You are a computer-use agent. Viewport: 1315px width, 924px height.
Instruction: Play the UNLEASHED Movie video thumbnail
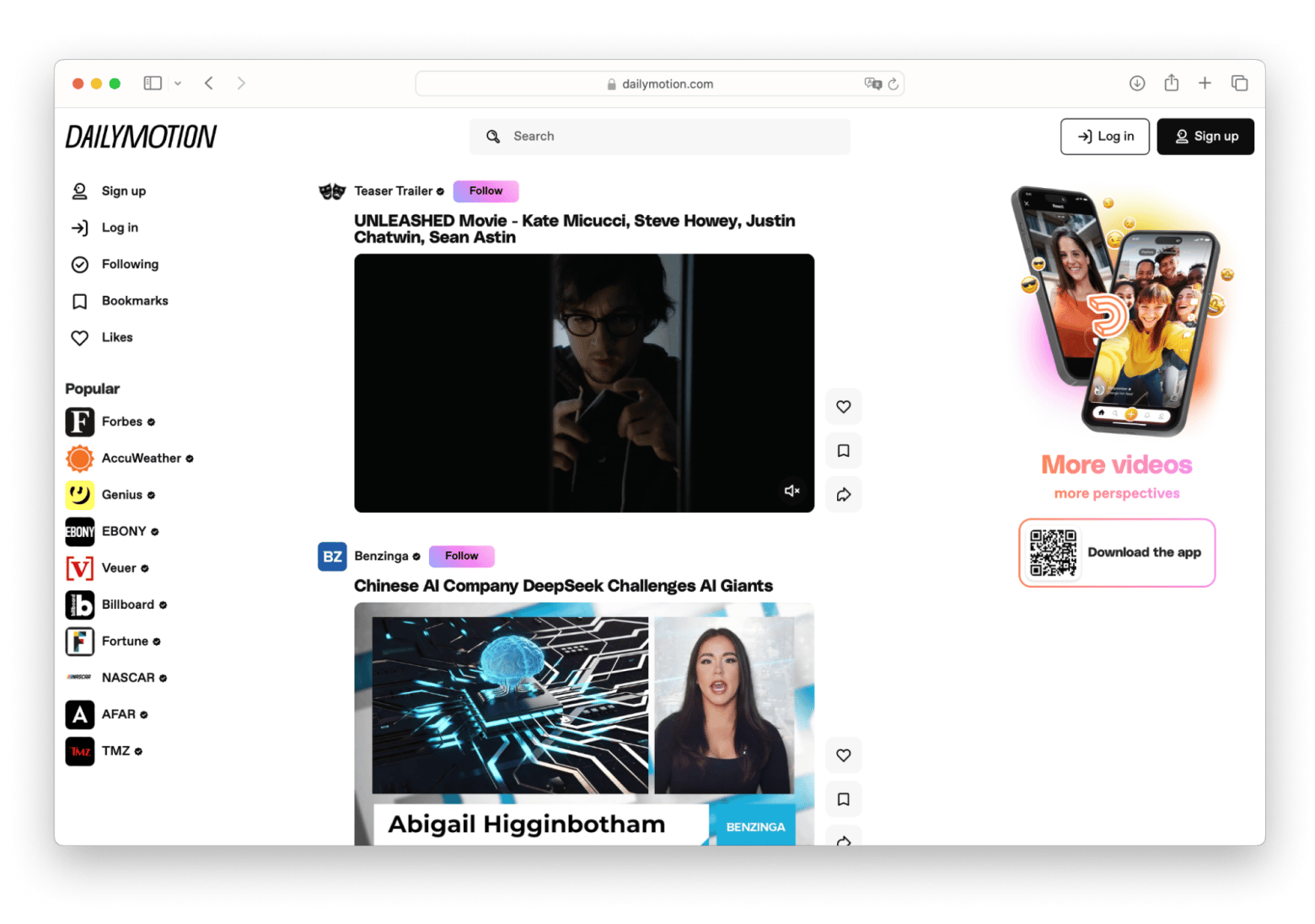[x=583, y=383]
